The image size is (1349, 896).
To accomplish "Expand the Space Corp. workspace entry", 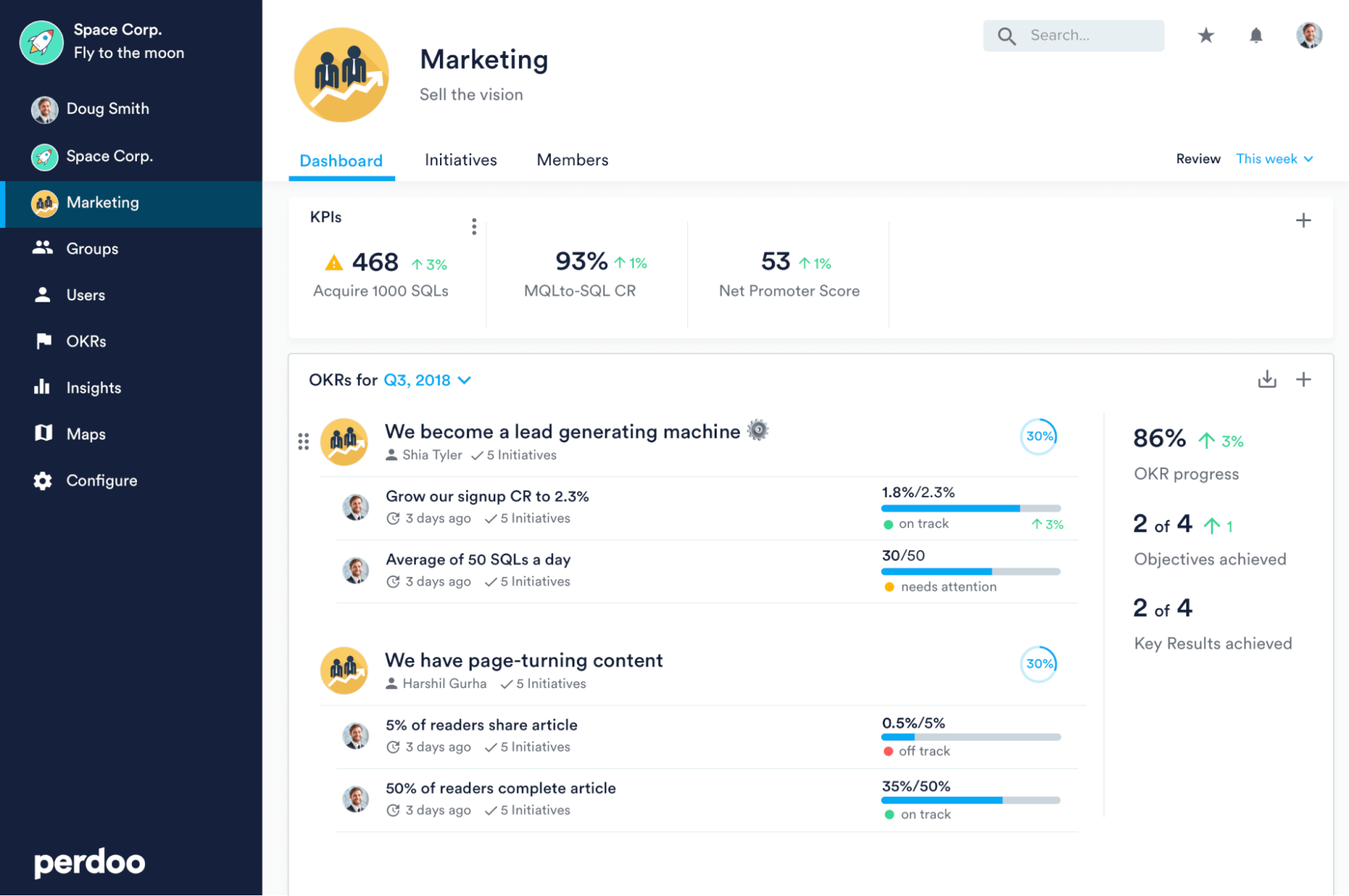I will (x=109, y=156).
